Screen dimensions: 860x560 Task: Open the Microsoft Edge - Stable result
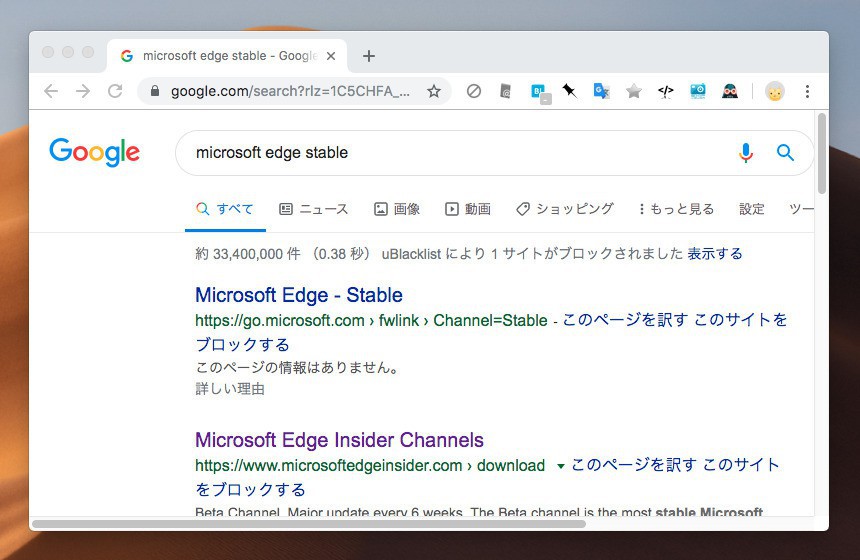click(x=298, y=295)
